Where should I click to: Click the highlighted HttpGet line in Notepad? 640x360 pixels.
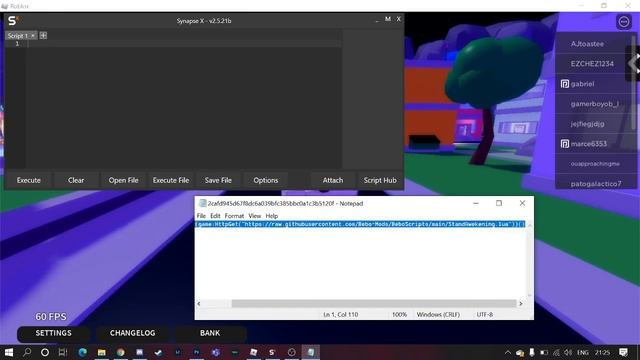360,224
